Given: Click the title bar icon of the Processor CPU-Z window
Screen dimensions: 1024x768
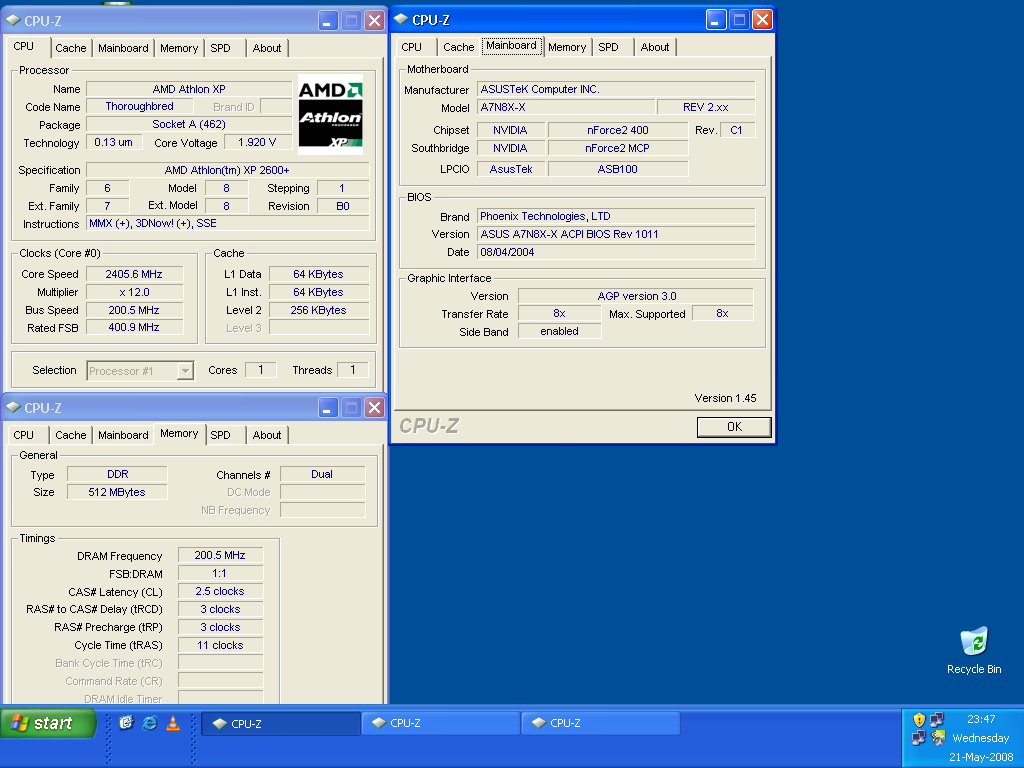Looking at the screenshot, I should tap(13, 20).
